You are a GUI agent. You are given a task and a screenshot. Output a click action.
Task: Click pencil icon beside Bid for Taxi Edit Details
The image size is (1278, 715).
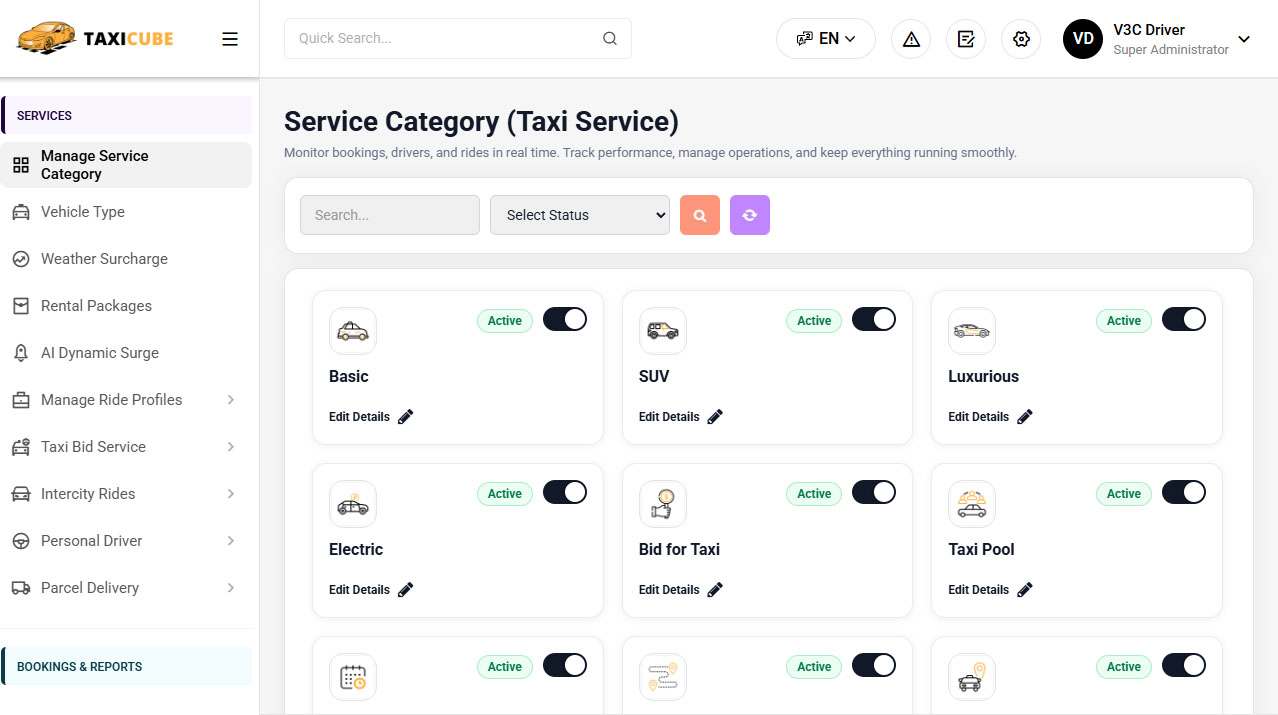[x=715, y=590]
